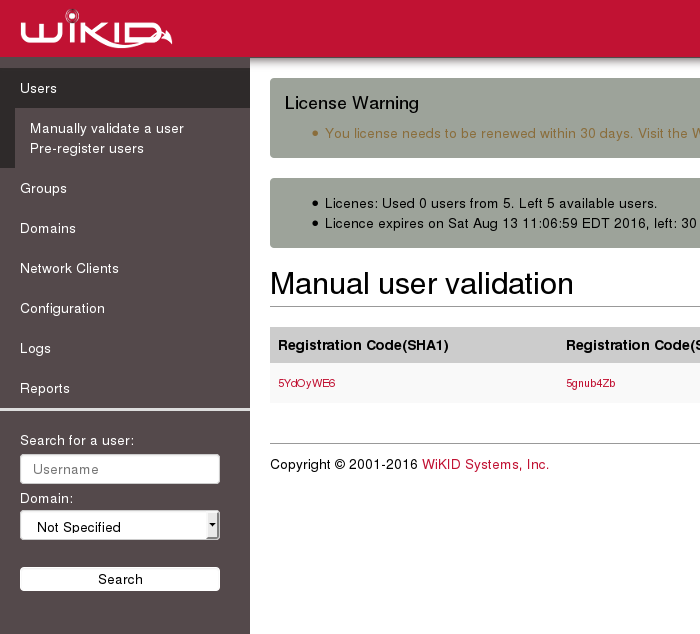
Task: Go to Groups in sidebar
Action: coord(43,188)
